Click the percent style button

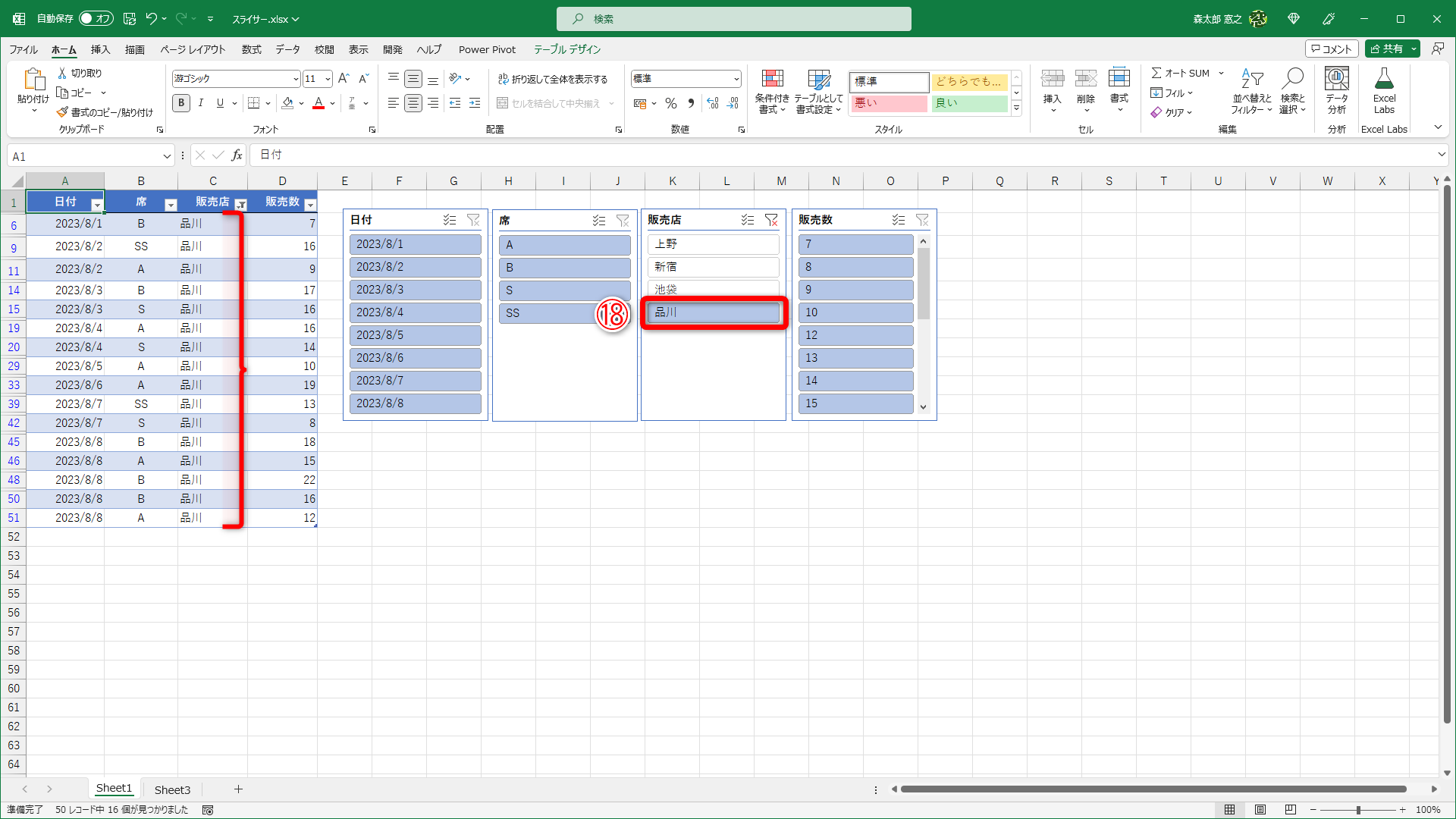[x=670, y=103]
